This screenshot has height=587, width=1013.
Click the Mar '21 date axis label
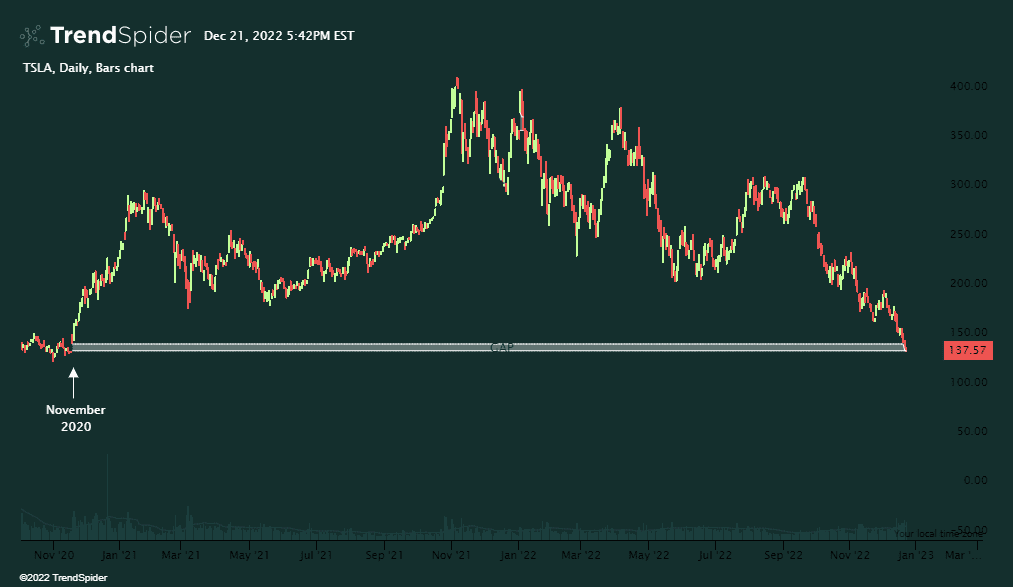181,555
